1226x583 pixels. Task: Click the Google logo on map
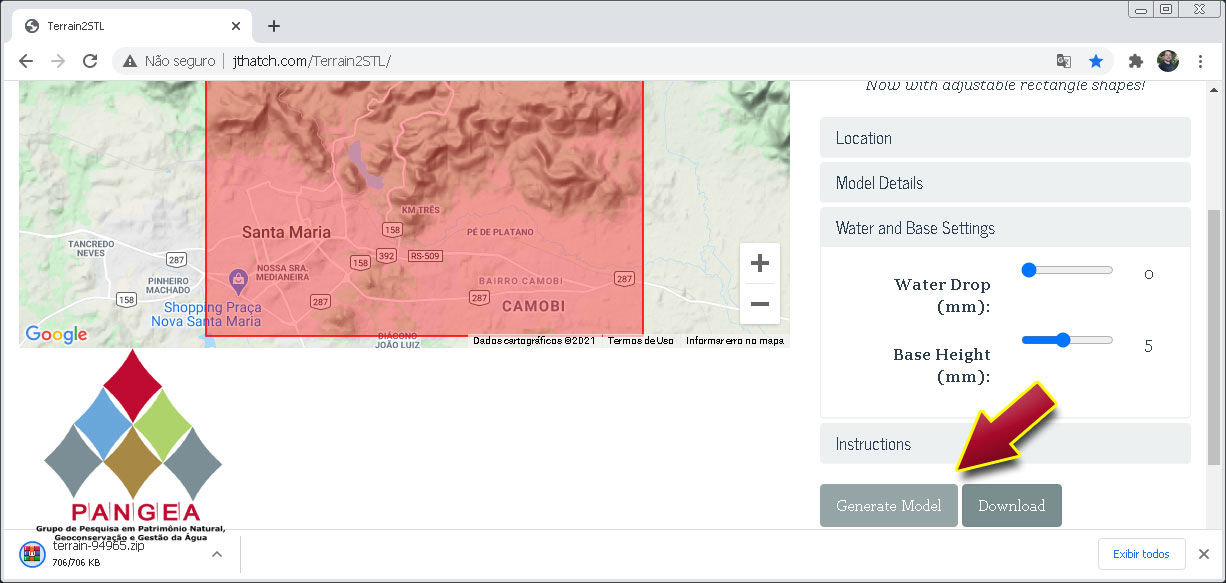tap(56, 335)
